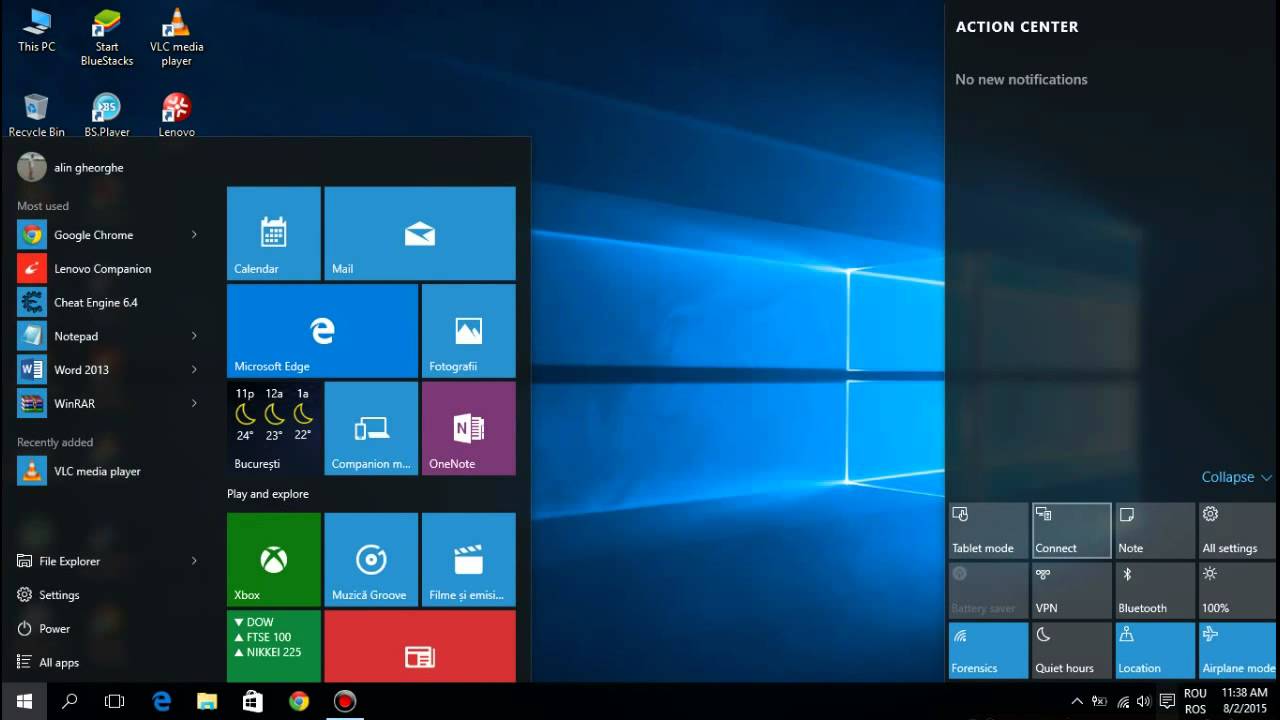Open volume control in system tray
This screenshot has width=1280, height=720.
tap(1144, 701)
